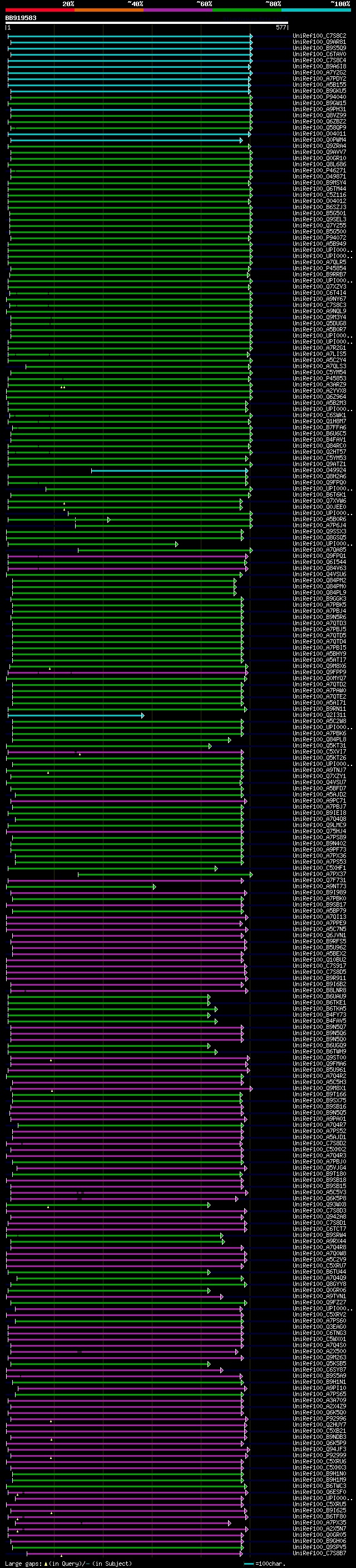356x1568 pixels.
Task: Select the last hit UniRef100_C7S8B7
Action: tap(319, 1554)
